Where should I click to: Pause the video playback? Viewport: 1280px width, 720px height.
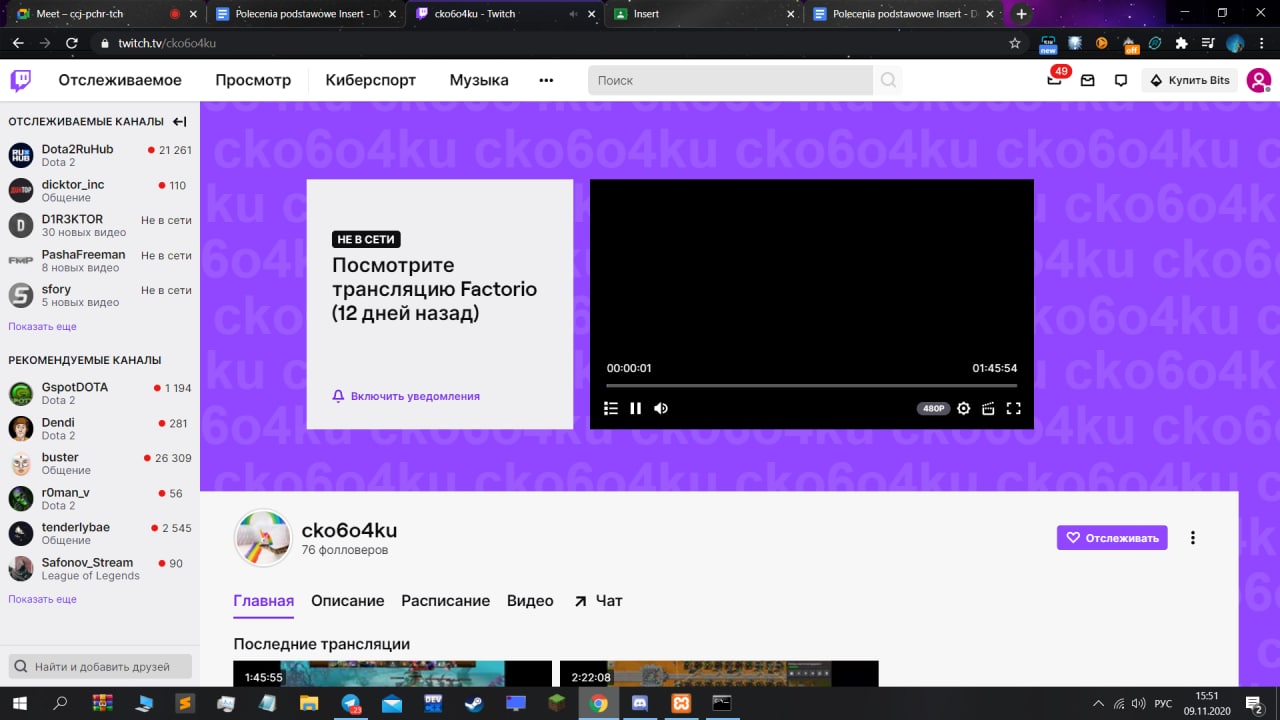point(636,408)
